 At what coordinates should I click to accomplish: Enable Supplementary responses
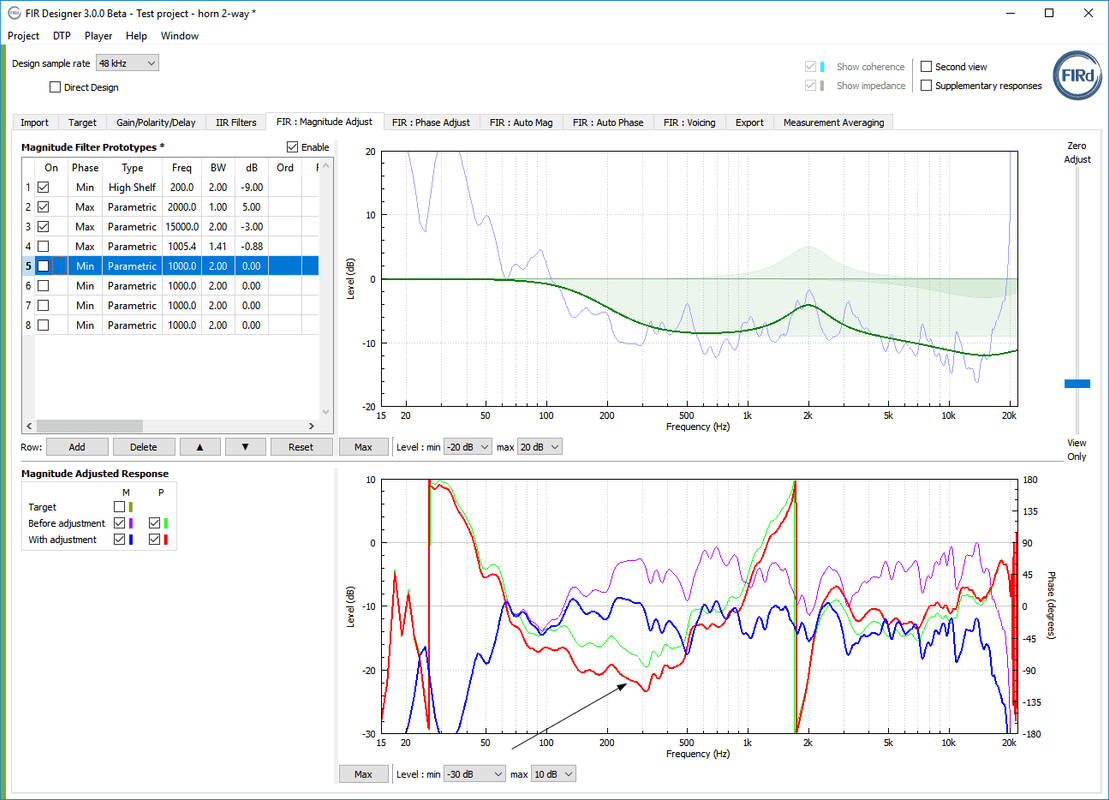point(925,85)
